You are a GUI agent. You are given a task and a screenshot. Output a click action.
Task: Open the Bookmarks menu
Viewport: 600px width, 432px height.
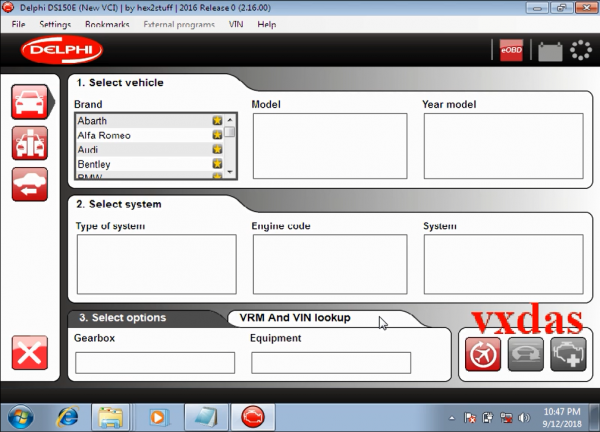107,24
